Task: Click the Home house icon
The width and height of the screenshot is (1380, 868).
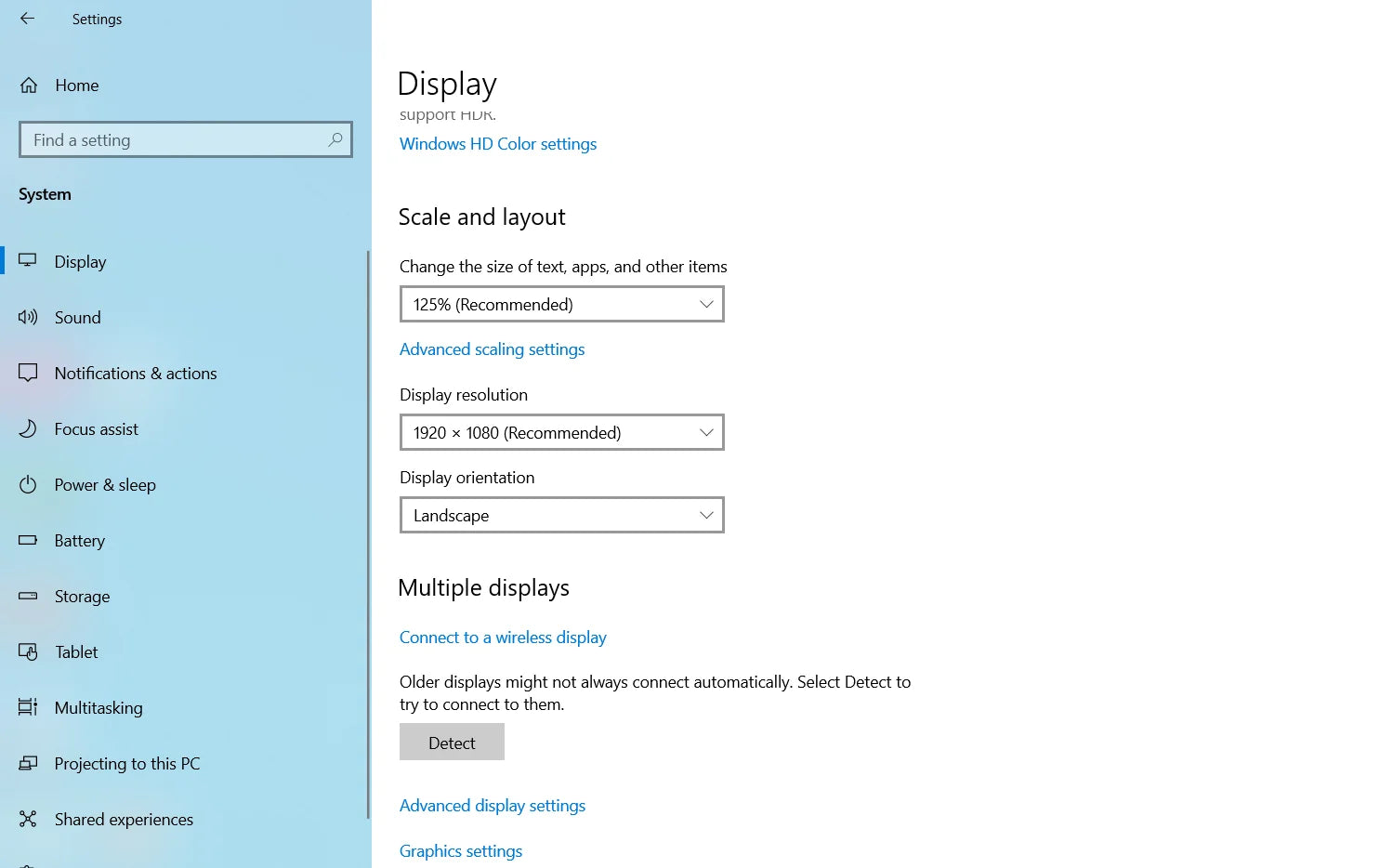Action: pyautogui.click(x=29, y=85)
